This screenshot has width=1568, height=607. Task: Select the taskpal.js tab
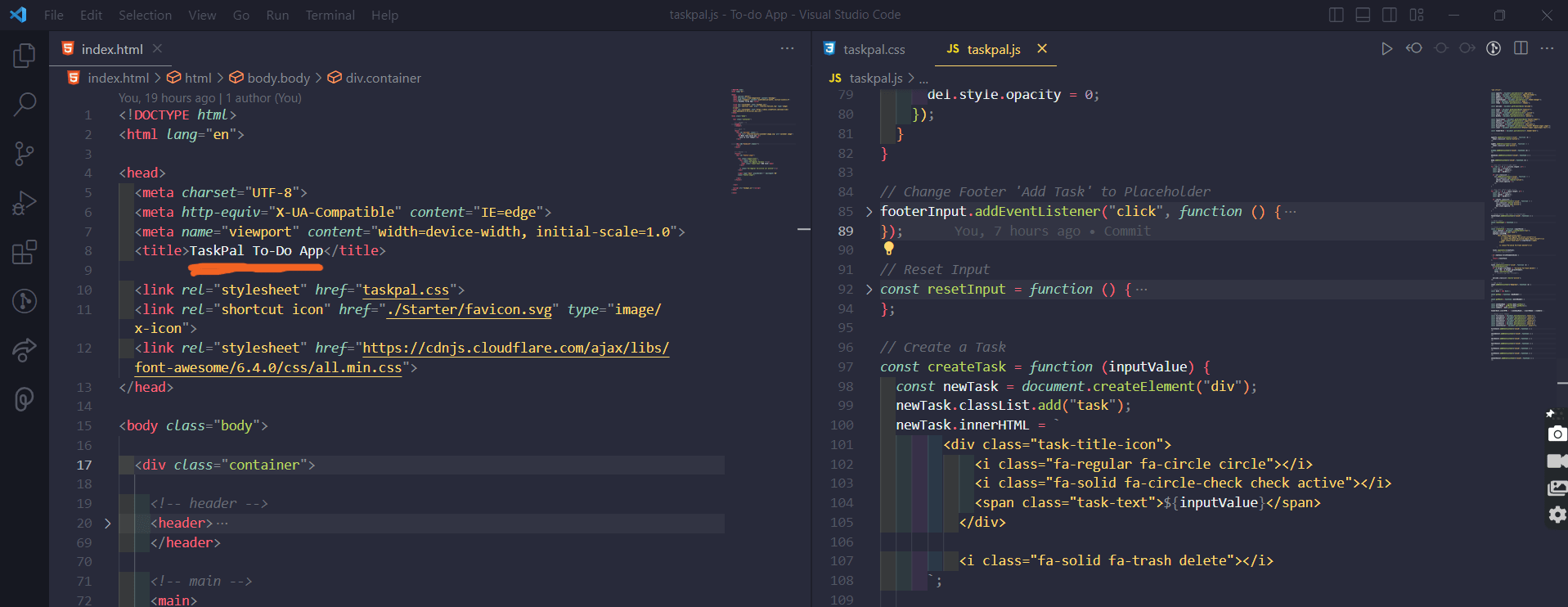[993, 49]
